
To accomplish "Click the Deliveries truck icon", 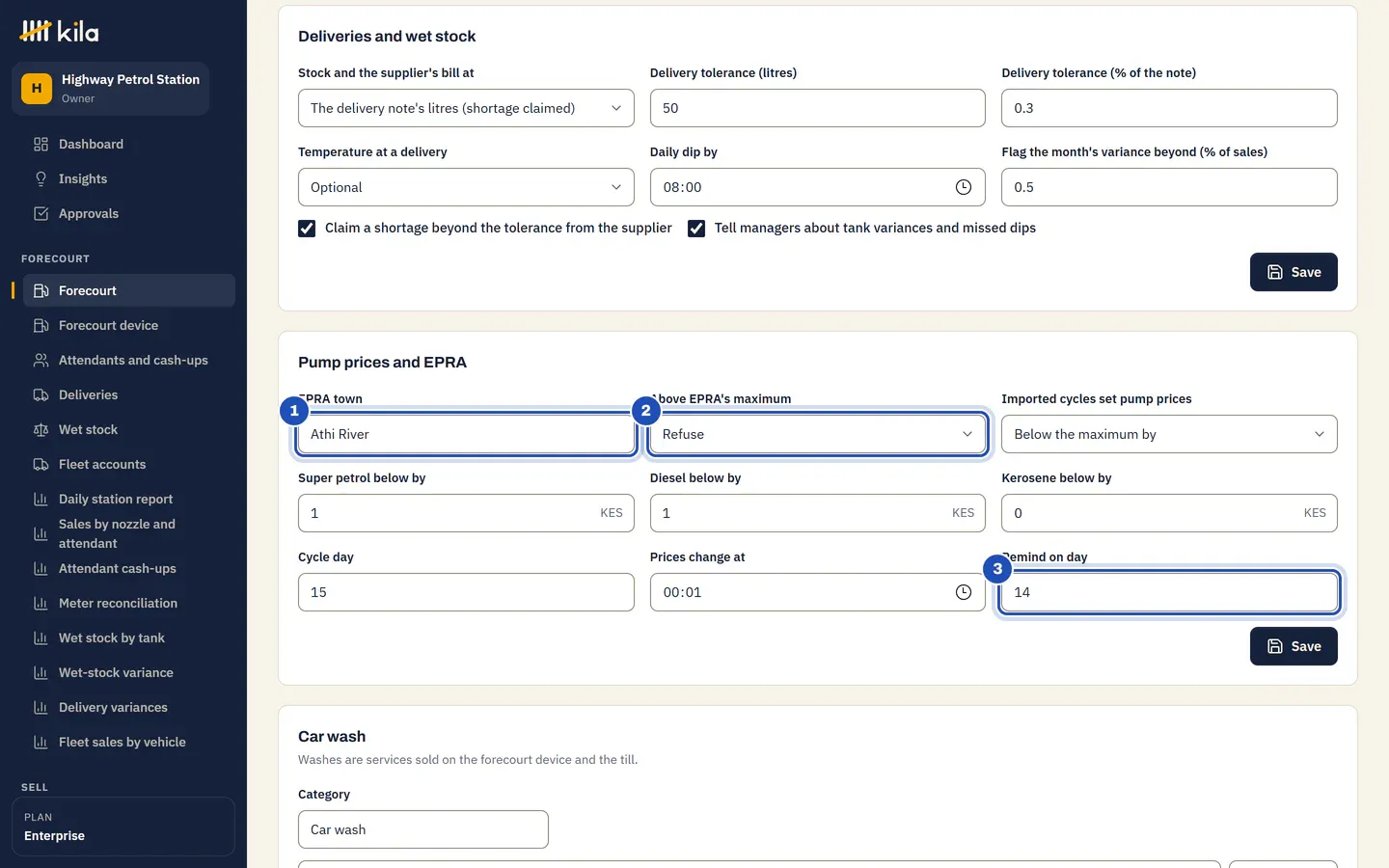I will tap(41, 394).
